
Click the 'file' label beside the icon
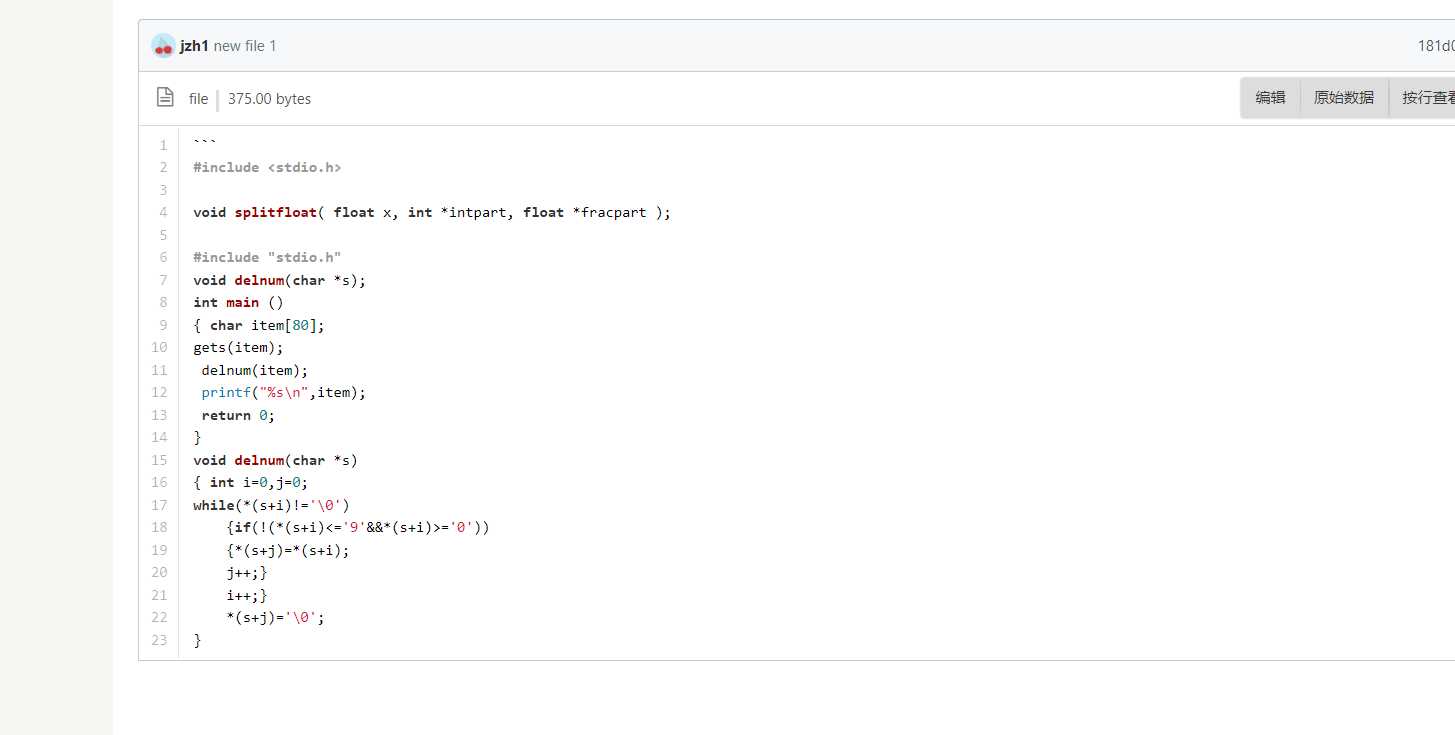[x=198, y=99]
